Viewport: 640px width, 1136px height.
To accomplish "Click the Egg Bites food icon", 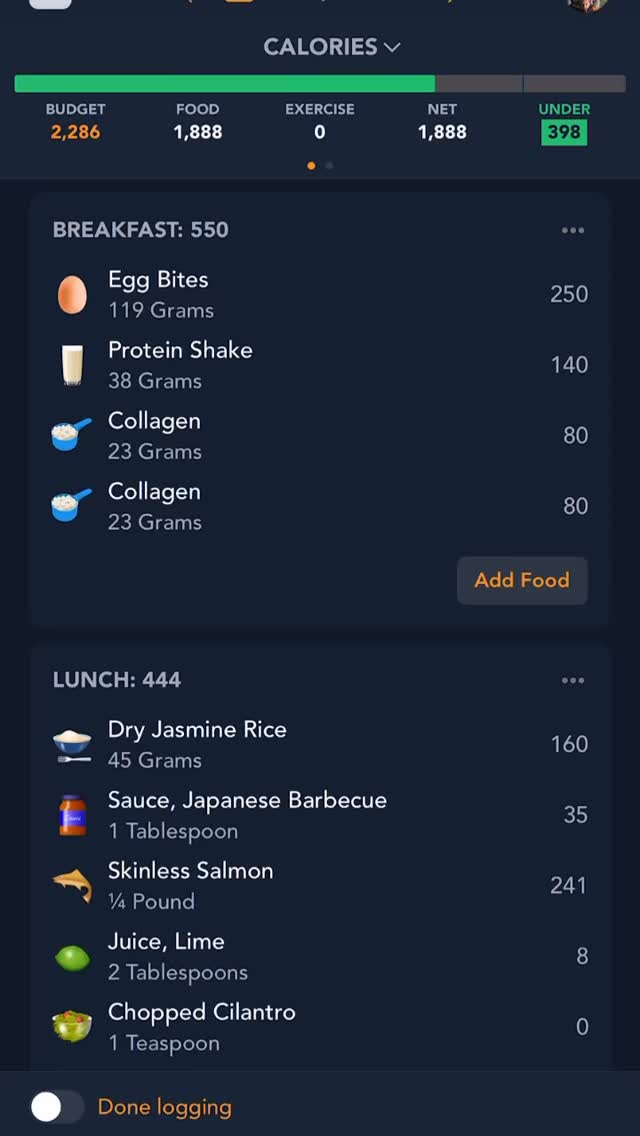I will [71, 292].
